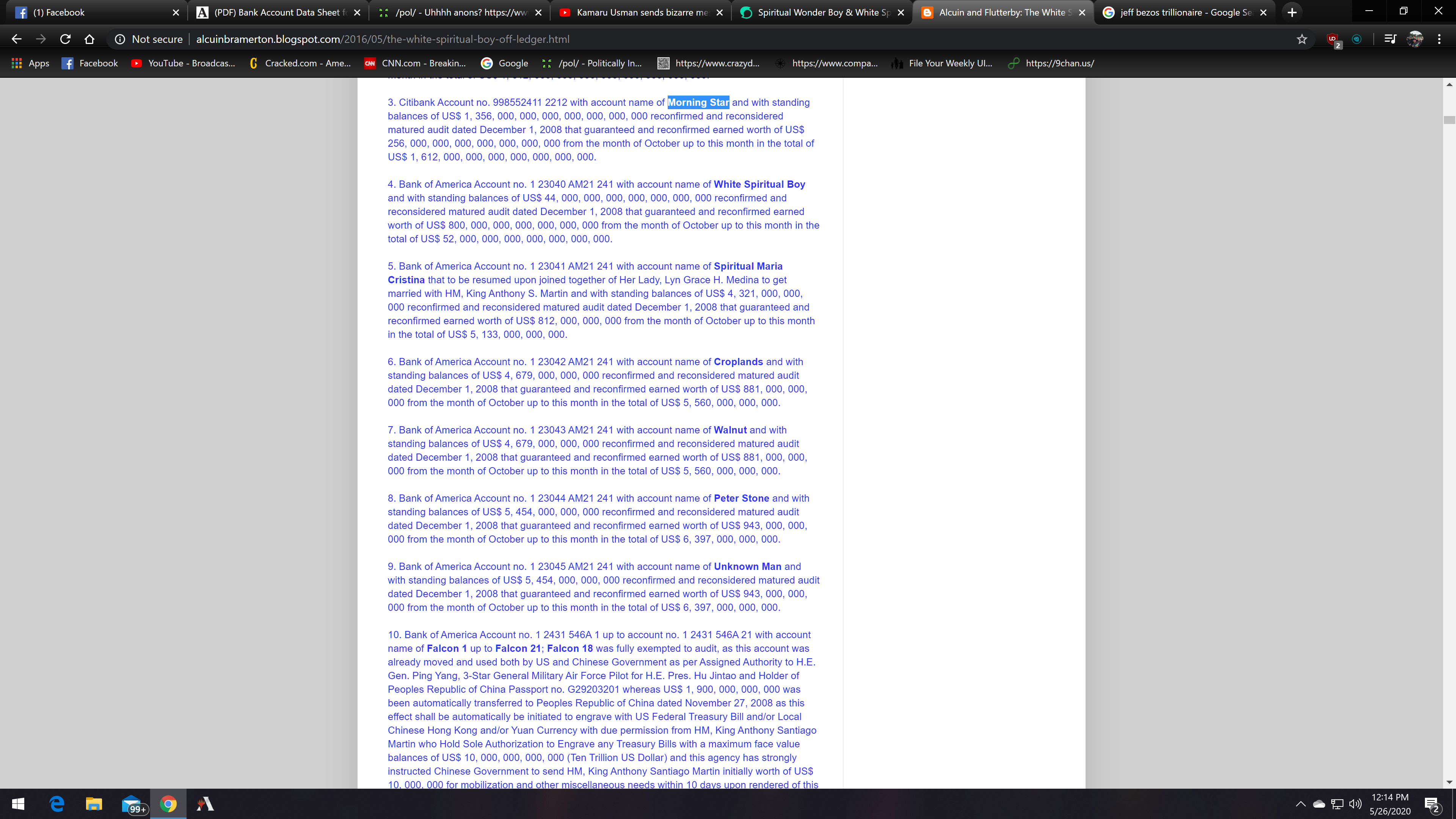The image size is (1456, 819).
Task: Click the page vertical scrollbar thumb
Action: 1449,120
